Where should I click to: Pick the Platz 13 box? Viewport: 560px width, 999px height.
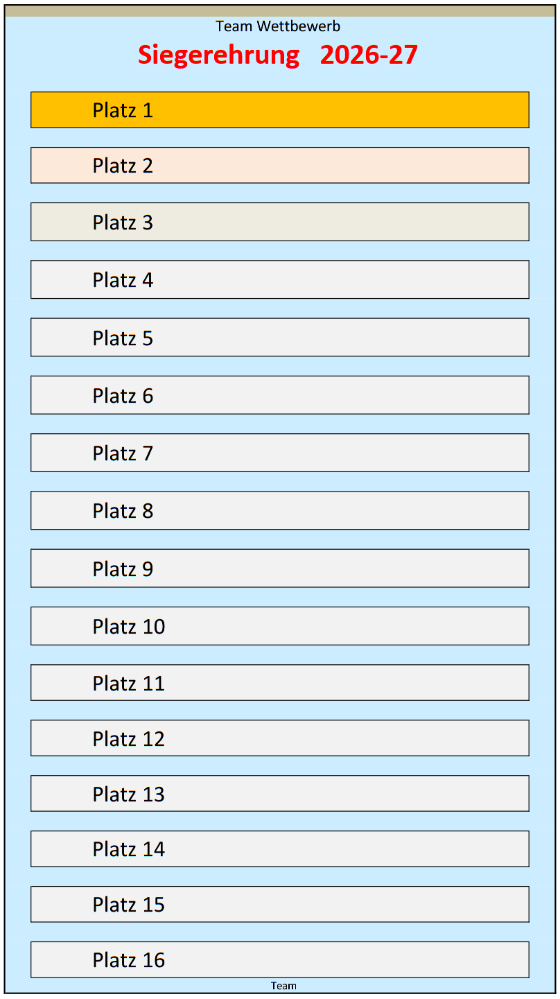pos(280,793)
